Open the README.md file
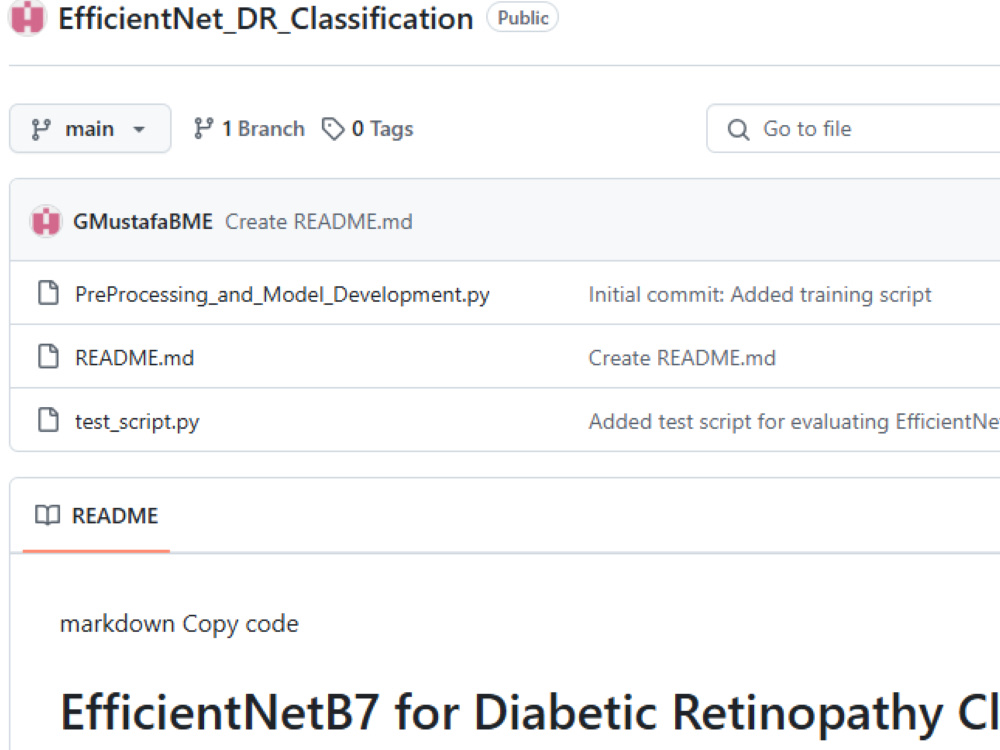The width and height of the screenshot is (1000, 750). [135, 358]
